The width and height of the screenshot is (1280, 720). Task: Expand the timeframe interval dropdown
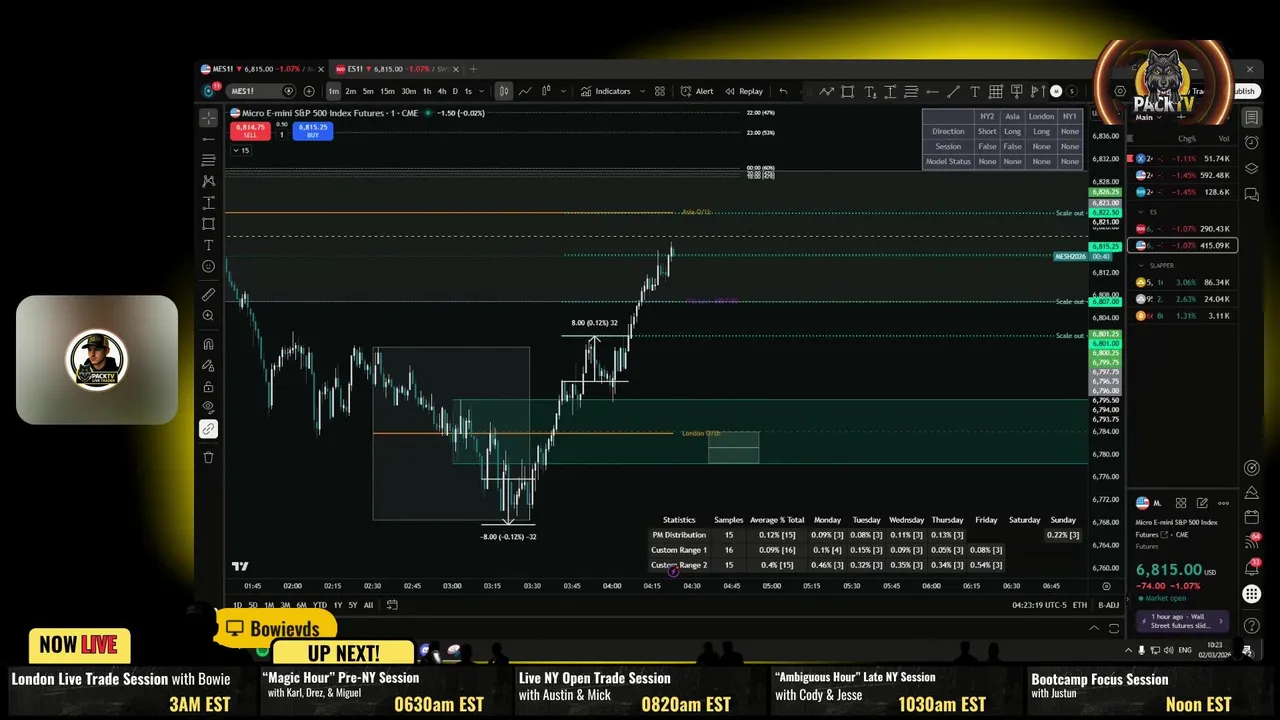tap(483, 91)
